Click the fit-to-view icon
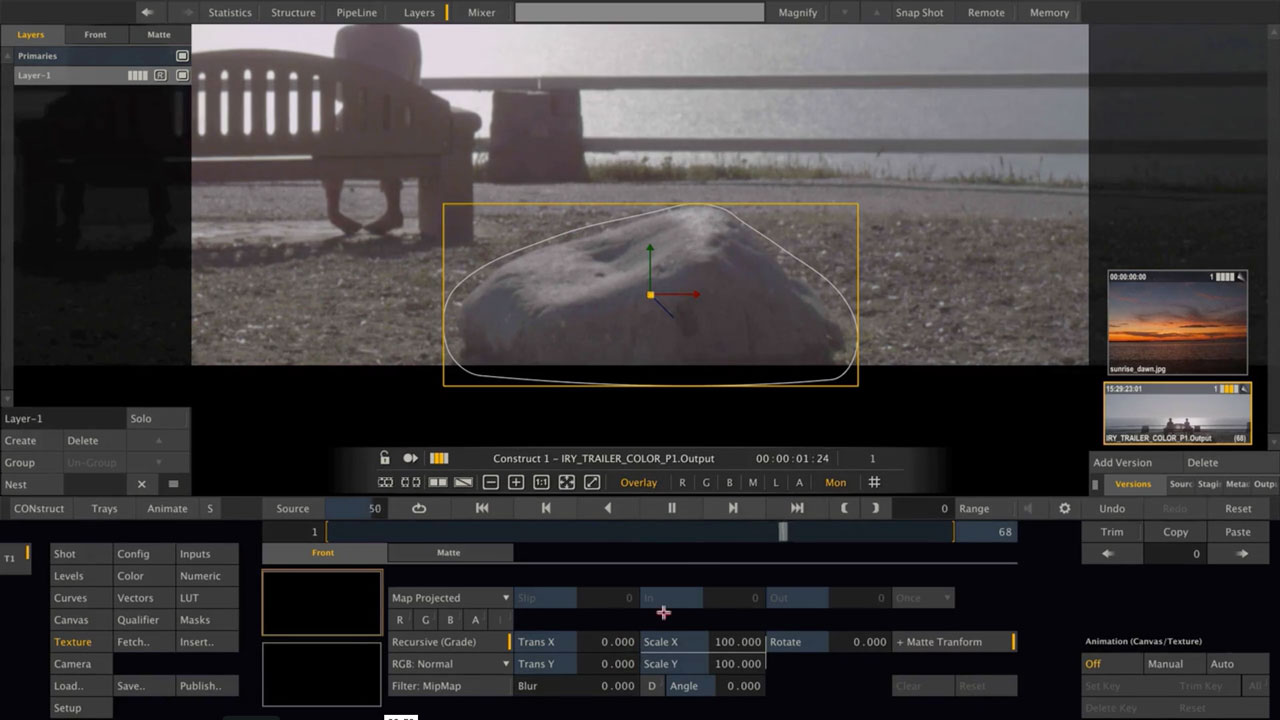1280x720 pixels. pos(567,482)
